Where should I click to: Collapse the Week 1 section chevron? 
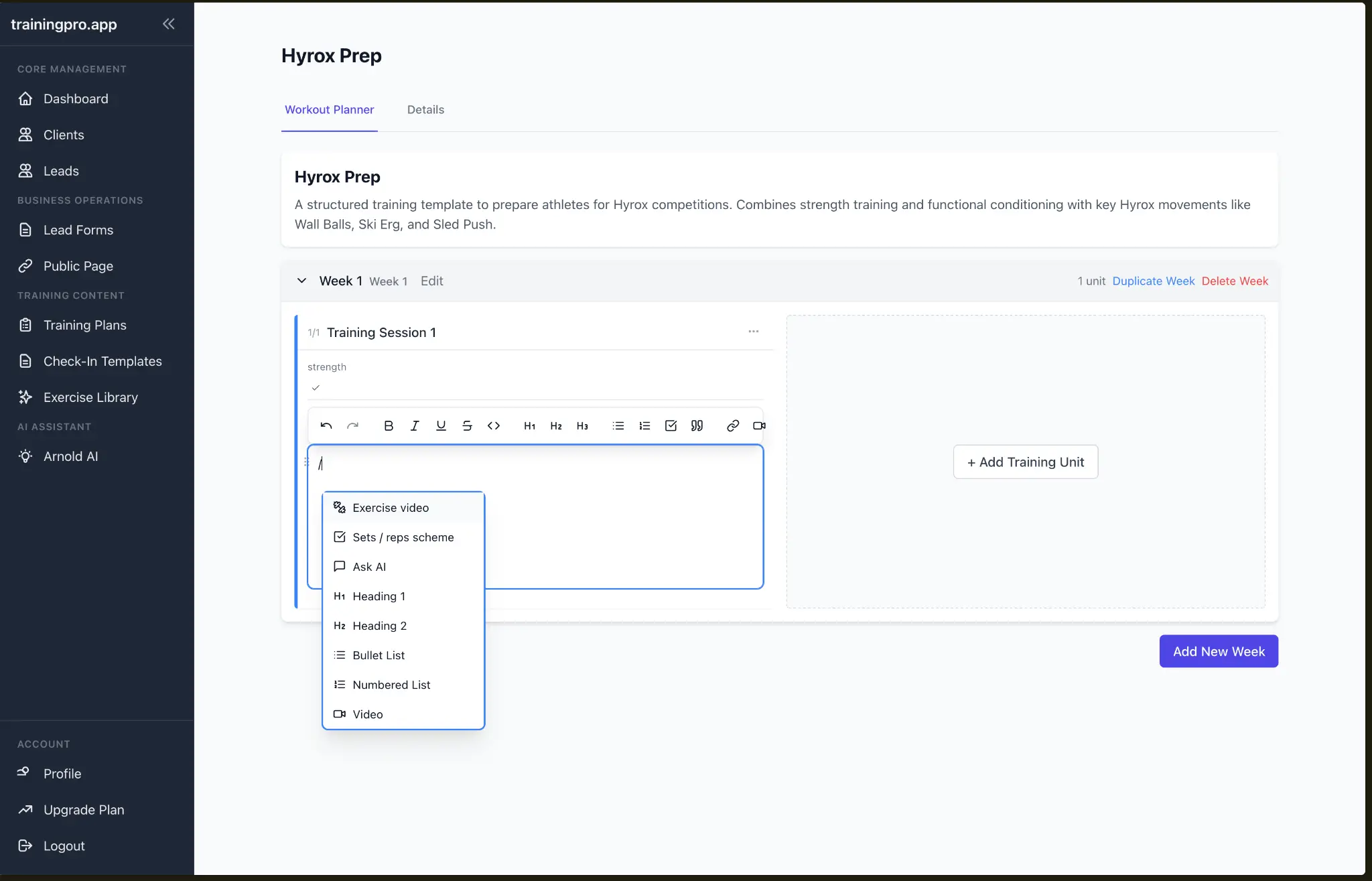coord(301,281)
